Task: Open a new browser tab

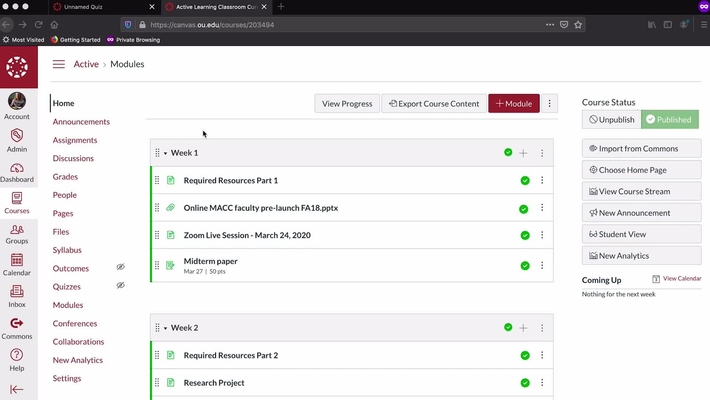Action: [281, 7]
